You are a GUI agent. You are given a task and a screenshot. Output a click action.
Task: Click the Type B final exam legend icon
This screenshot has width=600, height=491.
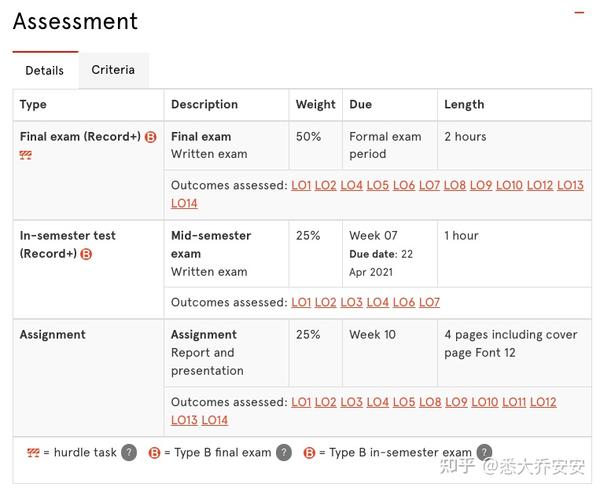click(154, 453)
